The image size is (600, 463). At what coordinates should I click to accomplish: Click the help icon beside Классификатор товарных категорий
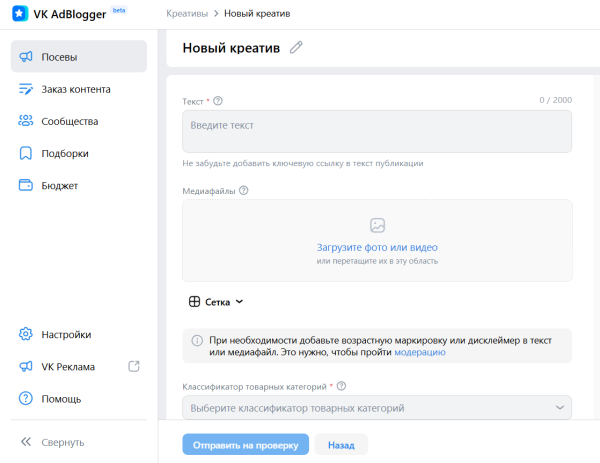(342, 386)
